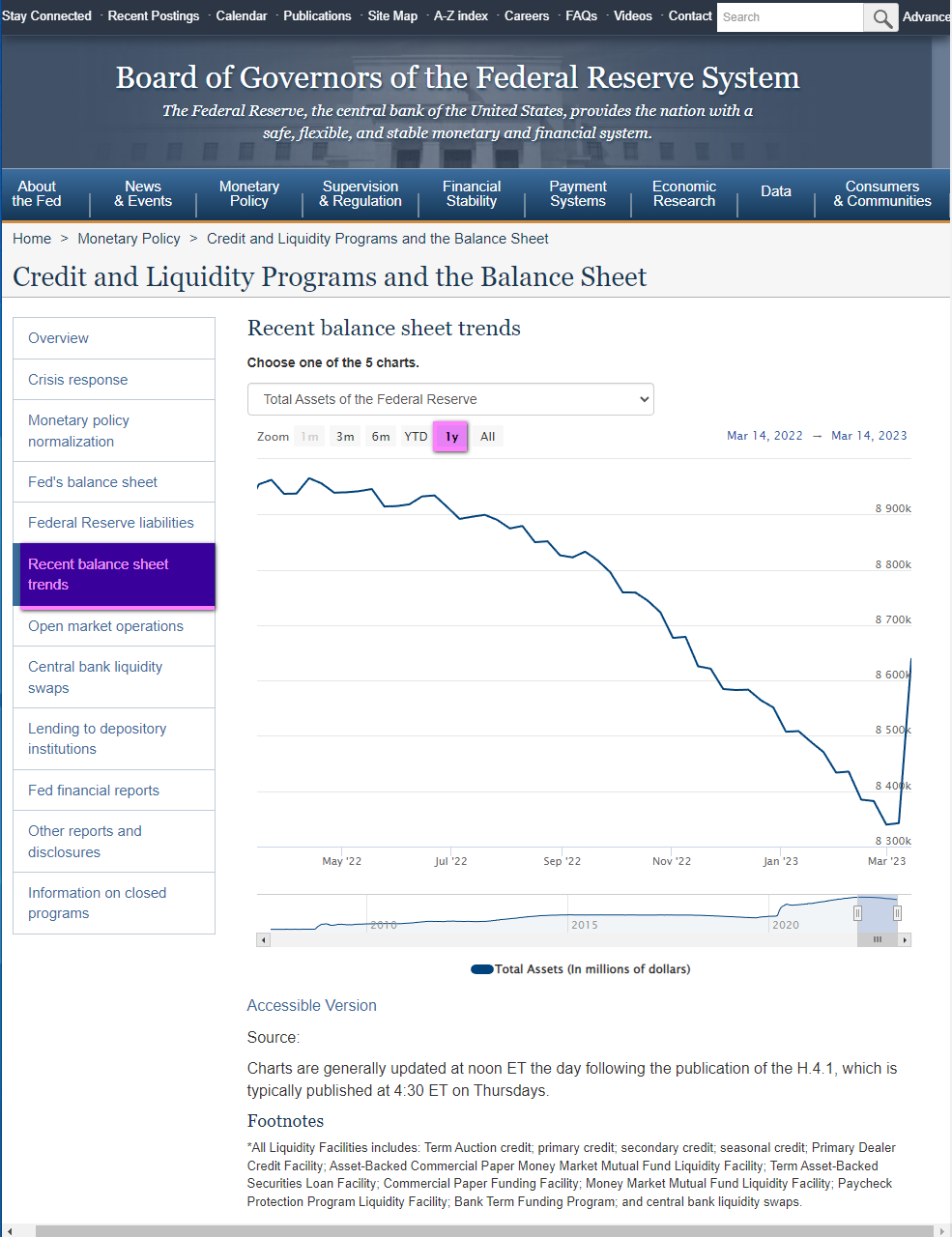Select Fed financial reports sidebar item
Viewport: 952px width, 1237px height.
click(114, 791)
